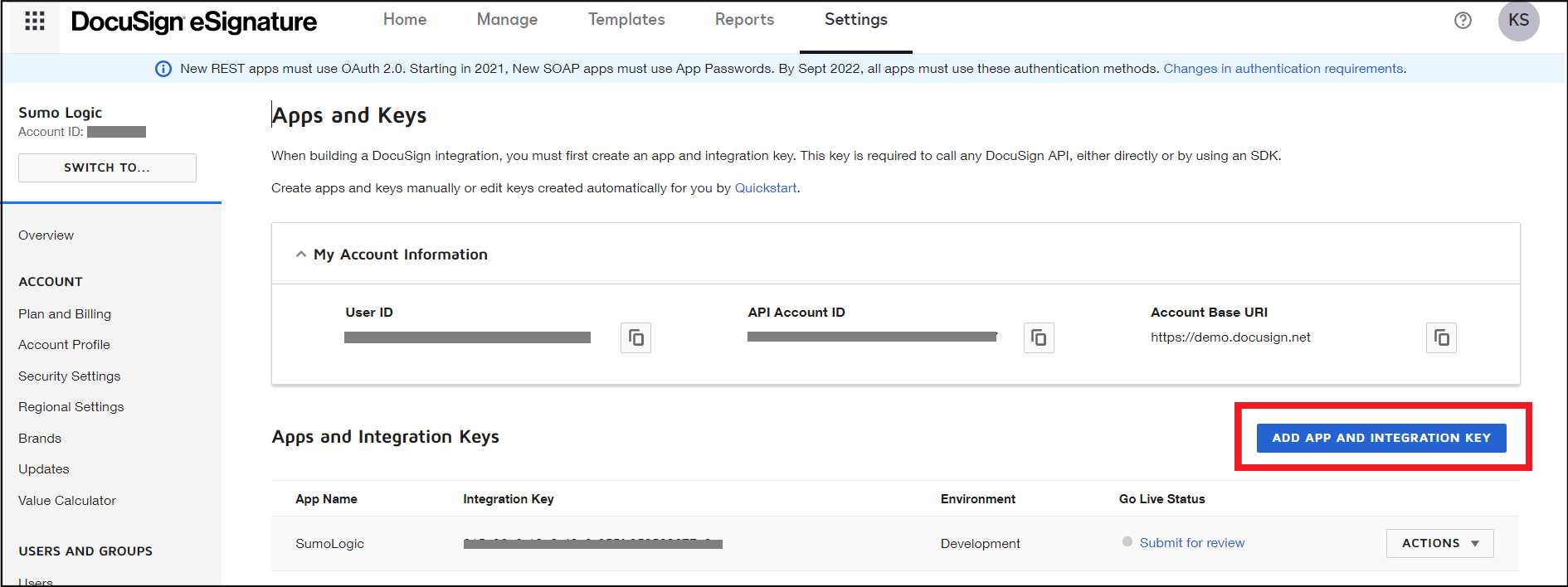1568x587 pixels.
Task: Select Security Settings in sidebar
Action: click(x=70, y=376)
